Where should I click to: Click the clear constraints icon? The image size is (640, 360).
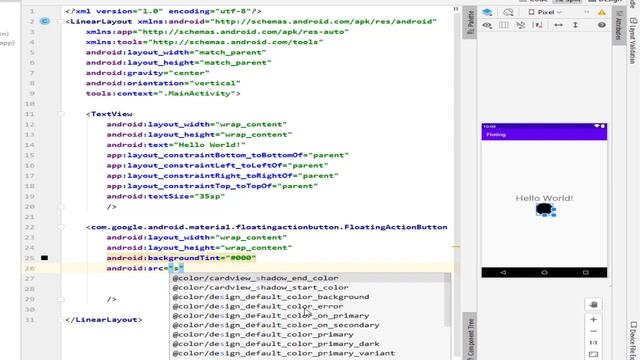click(520, 25)
